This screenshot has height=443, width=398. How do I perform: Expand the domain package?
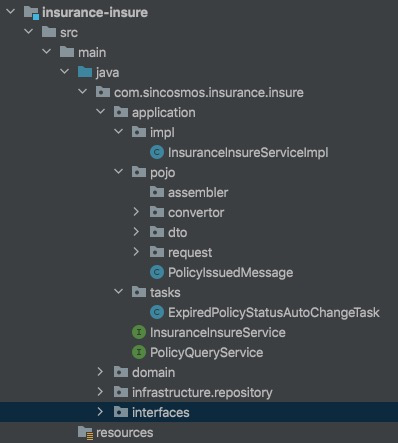pyautogui.click(x=100, y=372)
